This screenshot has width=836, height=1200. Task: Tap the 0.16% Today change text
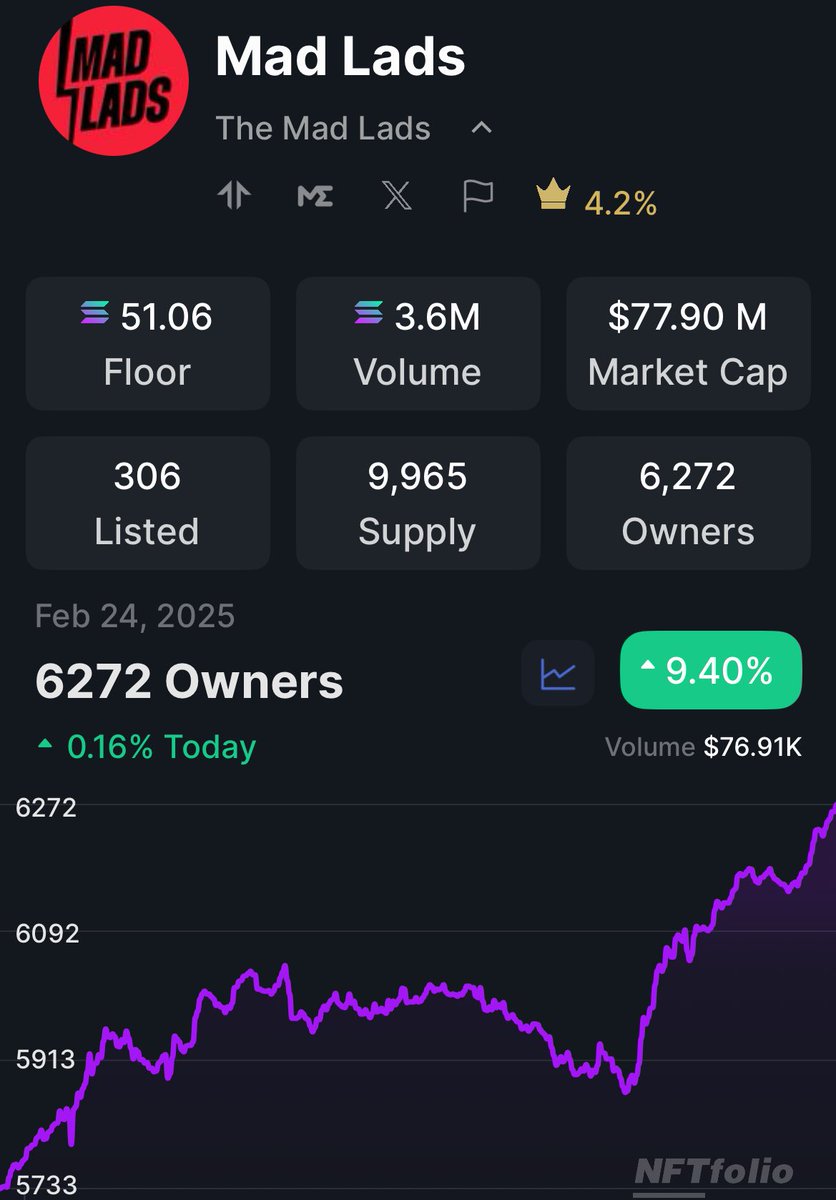pyautogui.click(x=161, y=747)
